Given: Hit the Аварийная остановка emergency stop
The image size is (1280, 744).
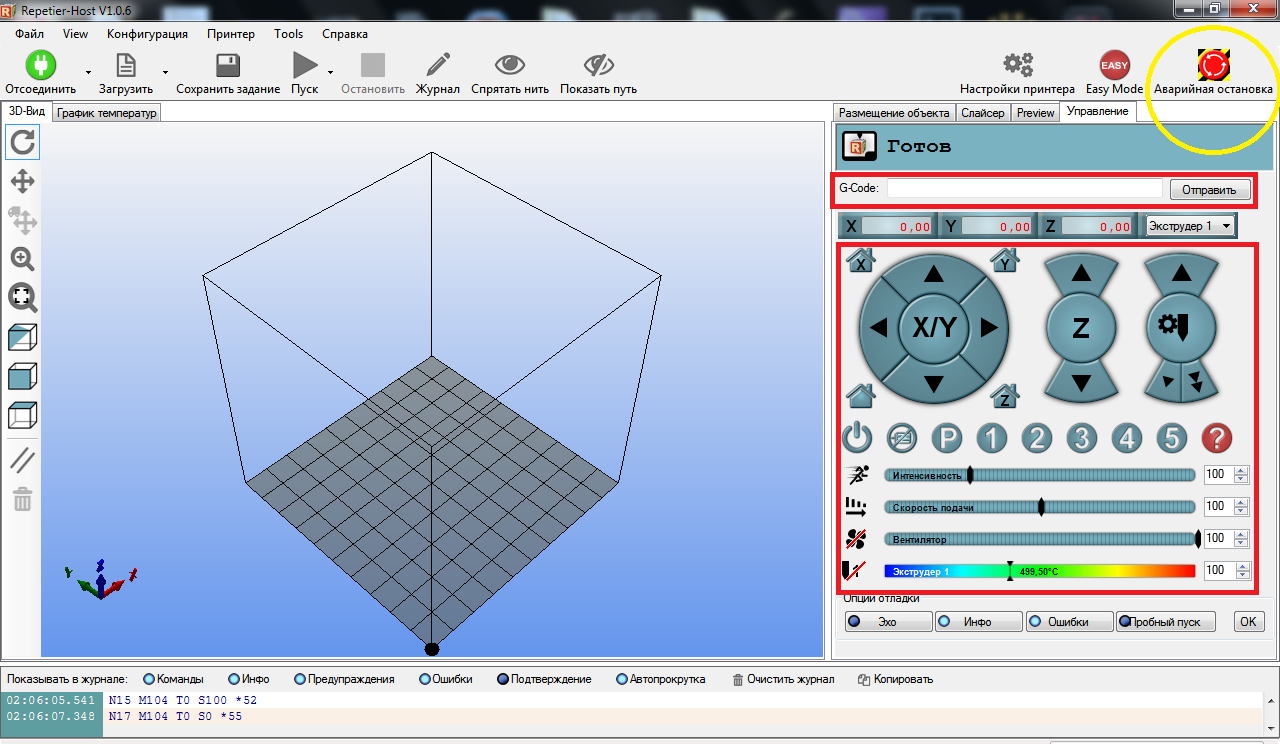Looking at the screenshot, I should [1214, 65].
